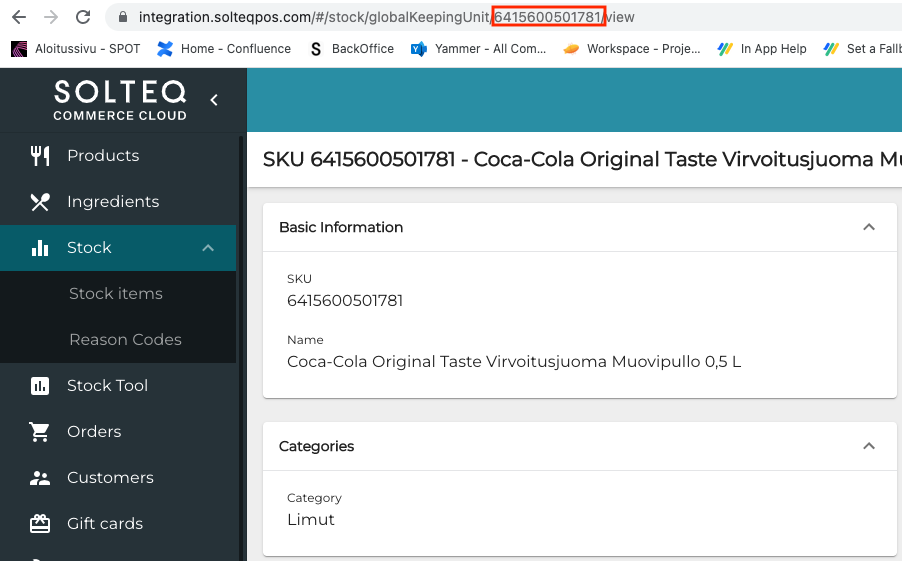The width and height of the screenshot is (902, 561).
Task: Click the browser address bar URL
Action: click(x=387, y=17)
